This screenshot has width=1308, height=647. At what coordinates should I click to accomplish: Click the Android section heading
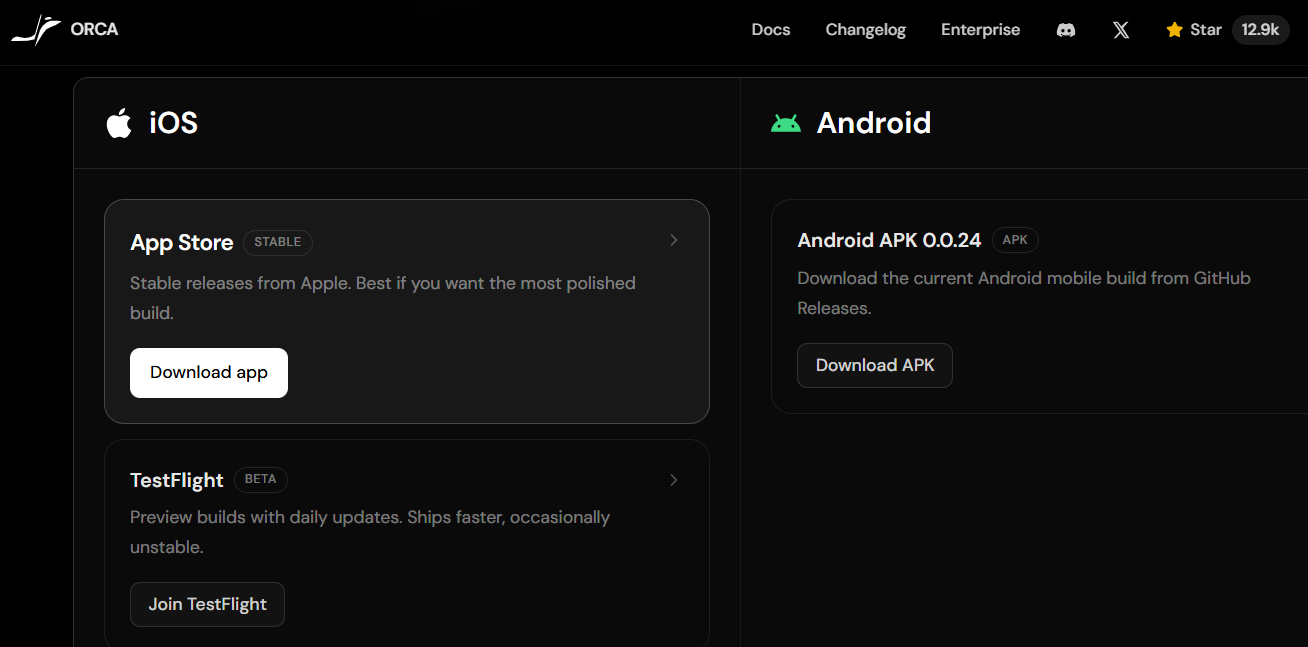[x=874, y=123]
